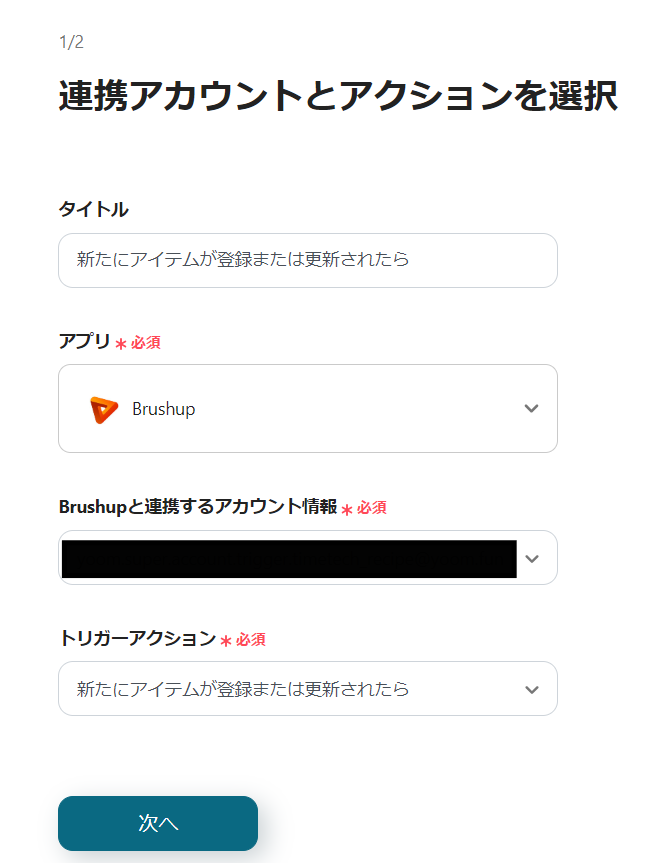
Task: Click the red required asterisk beside アプリ
Action: [121, 343]
